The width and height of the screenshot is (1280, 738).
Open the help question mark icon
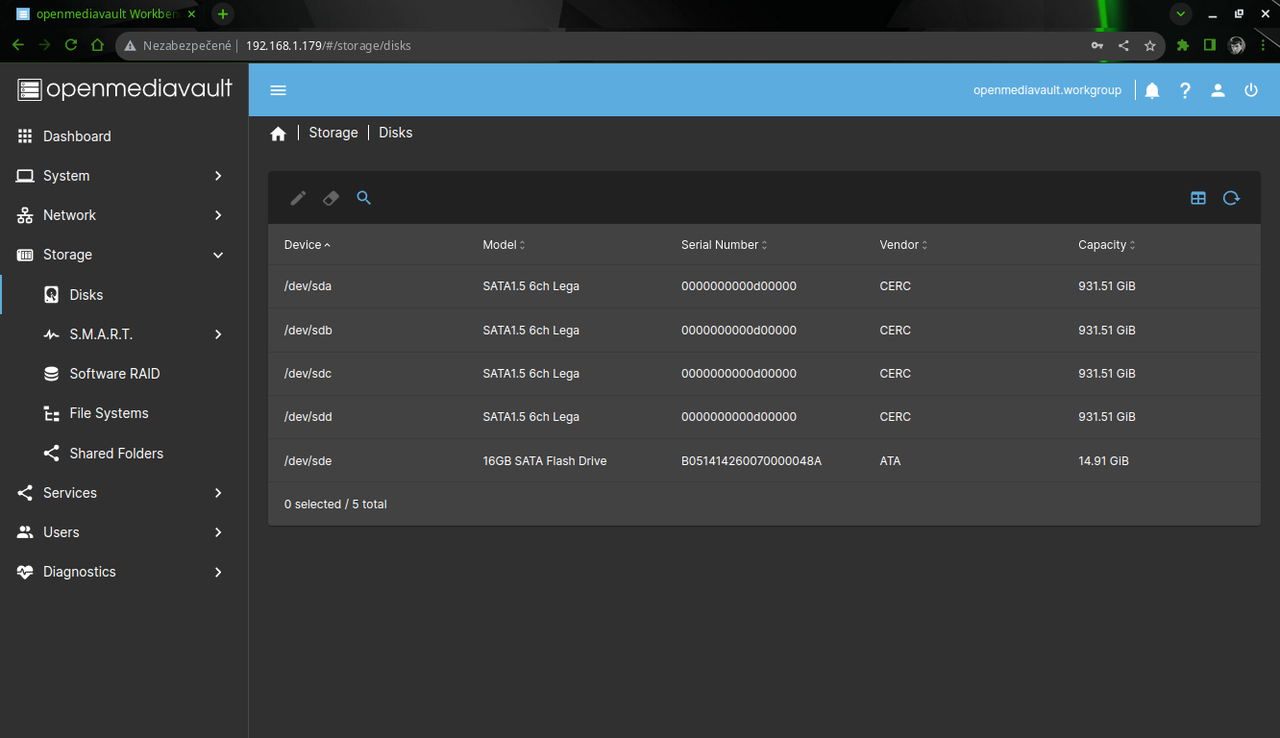tap(1185, 90)
